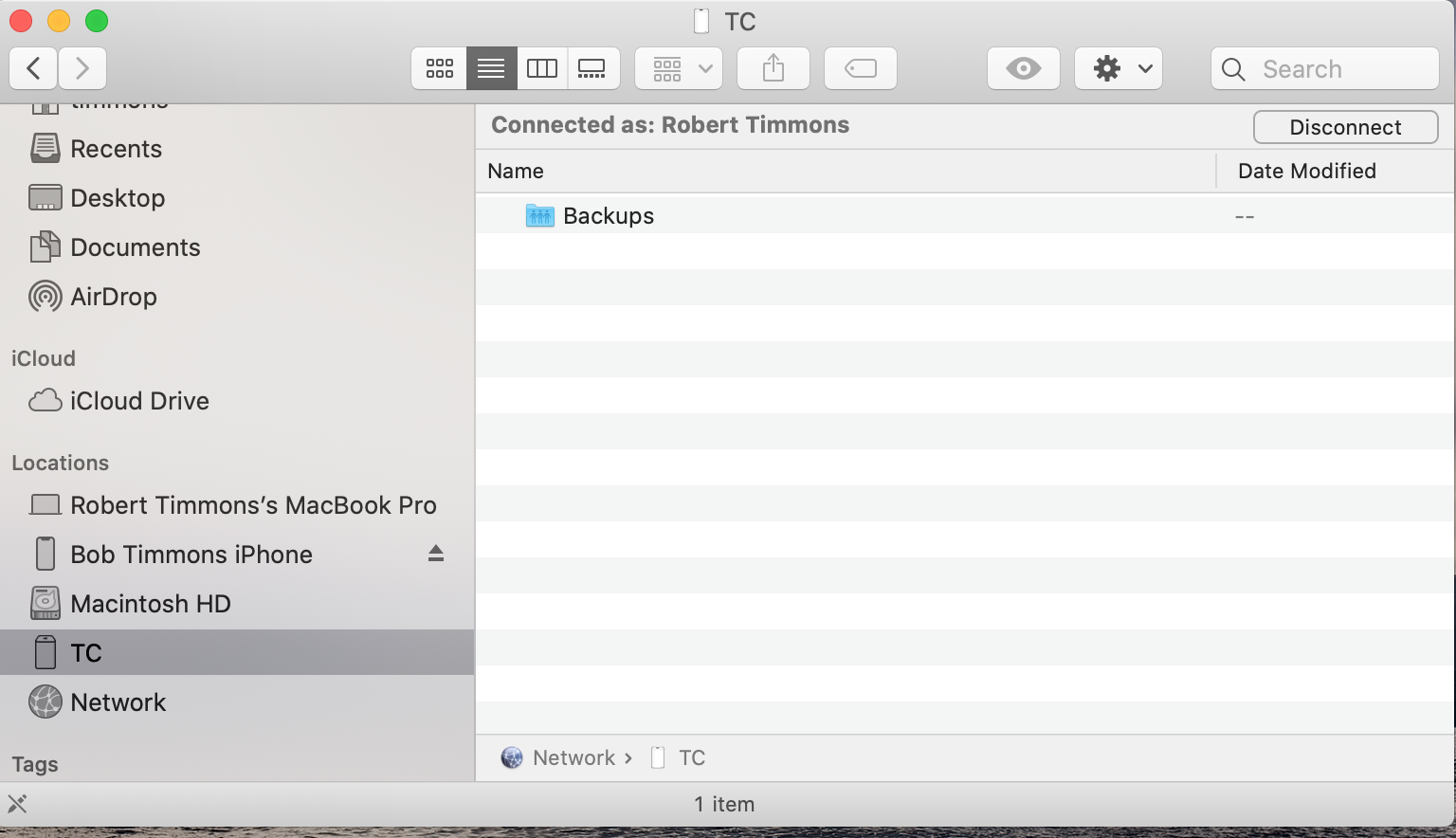1456x838 pixels.
Task: Click the customize toolbar icon in status bar
Action: [17, 804]
